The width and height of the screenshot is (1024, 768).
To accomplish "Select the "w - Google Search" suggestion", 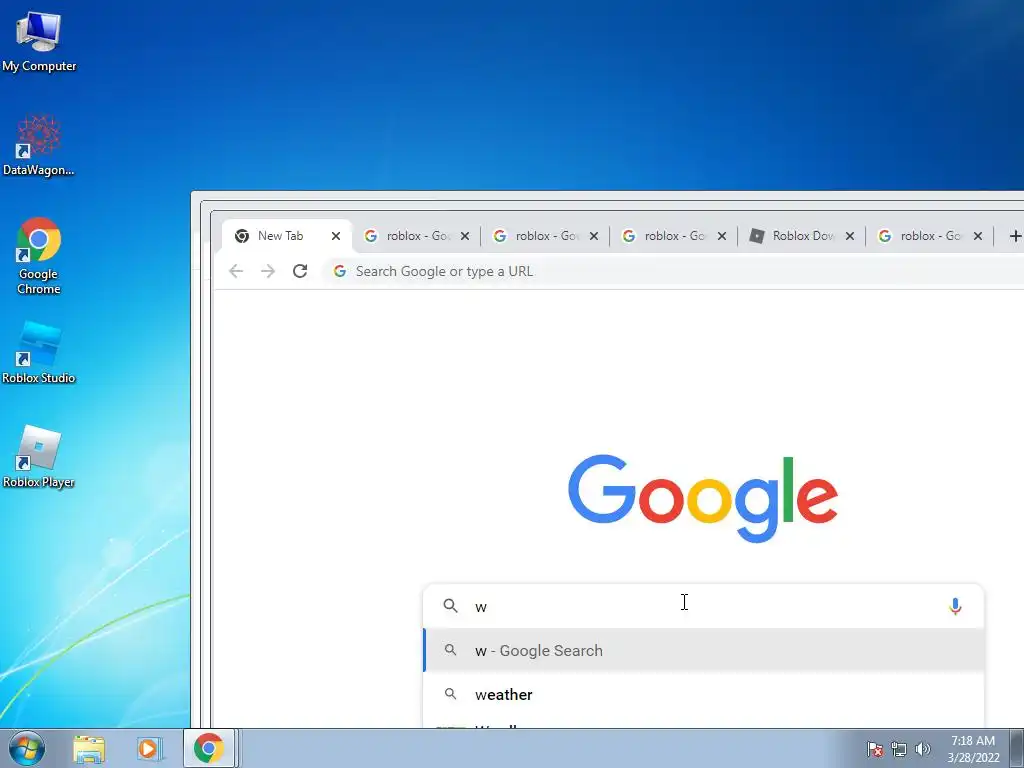I will click(x=703, y=650).
